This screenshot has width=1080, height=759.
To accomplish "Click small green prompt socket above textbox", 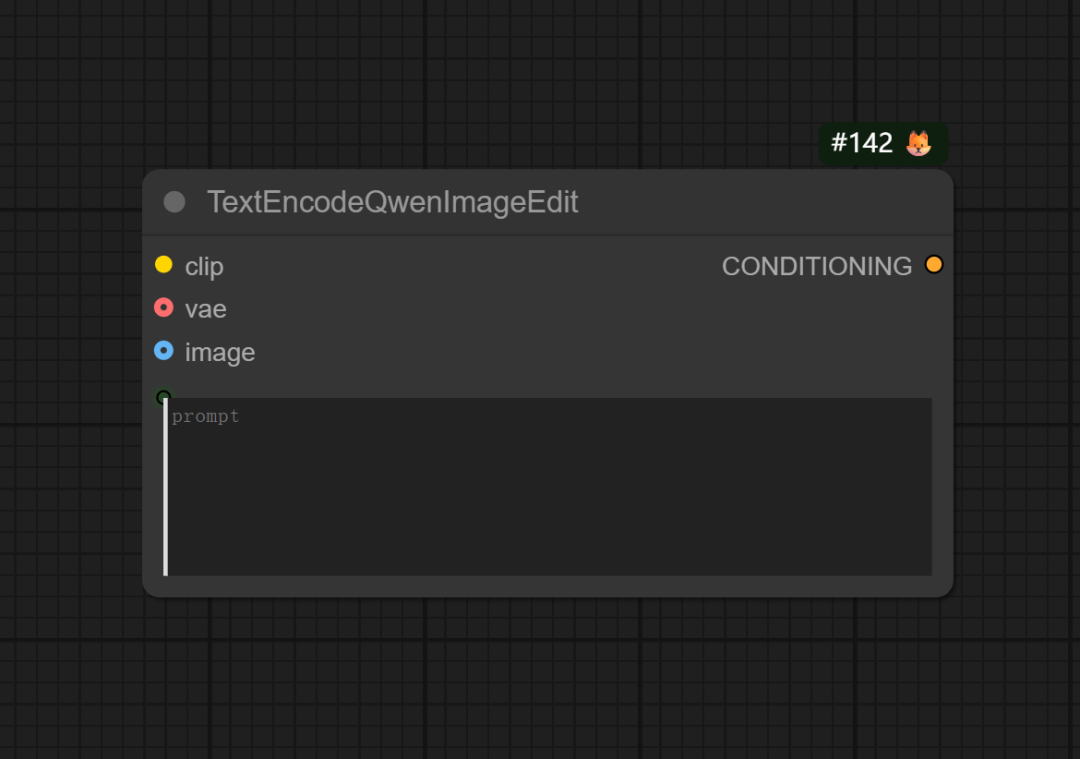I will click(x=164, y=397).
